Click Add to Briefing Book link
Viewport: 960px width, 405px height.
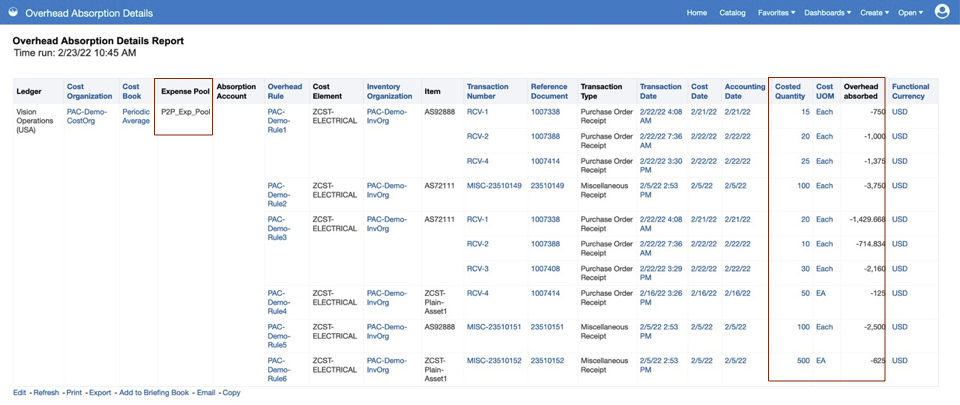(154, 393)
